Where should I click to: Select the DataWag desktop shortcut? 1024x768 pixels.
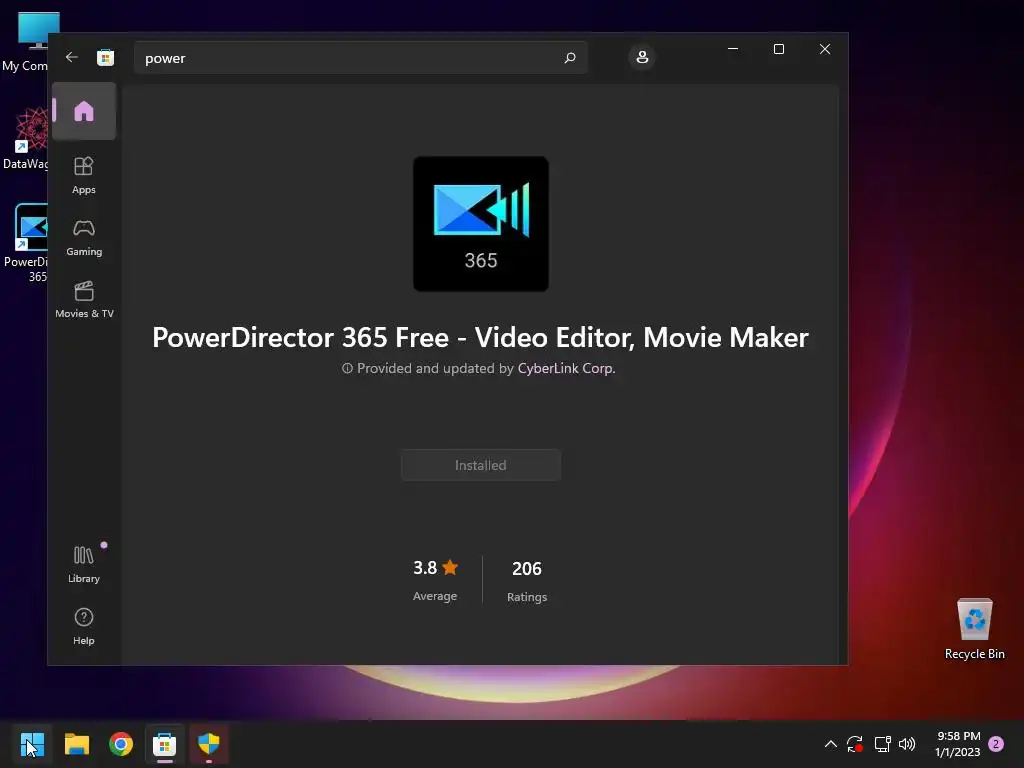click(26, 138)
